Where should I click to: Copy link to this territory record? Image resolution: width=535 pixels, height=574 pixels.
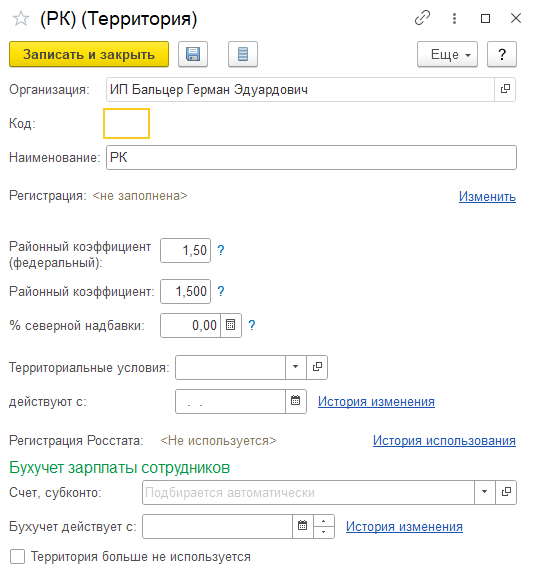pyautogui.click(x=422, y=18)
